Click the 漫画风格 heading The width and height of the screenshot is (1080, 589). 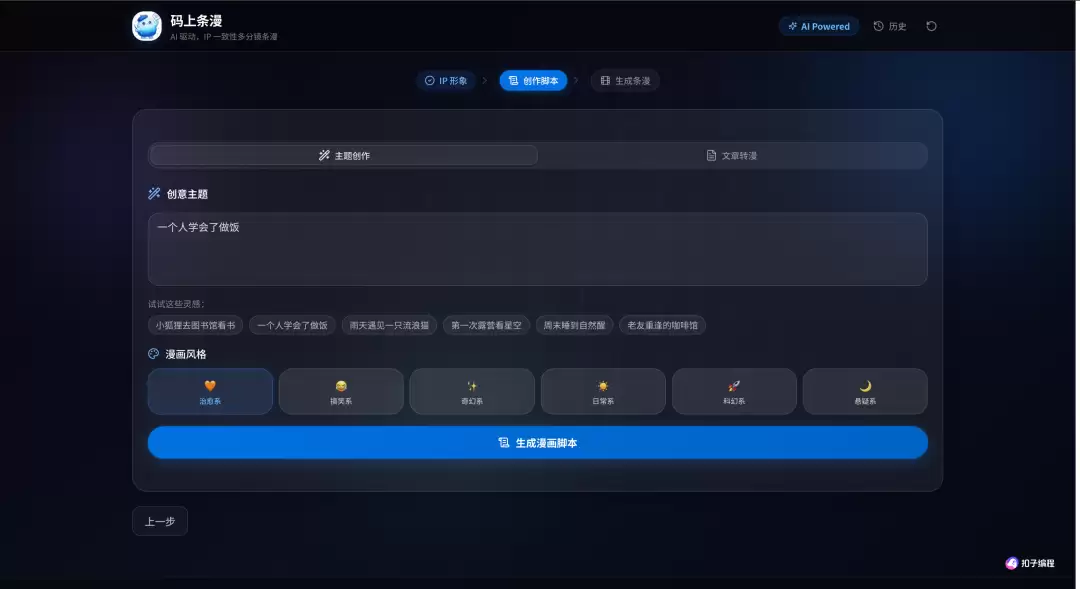(x=186, y=354)
